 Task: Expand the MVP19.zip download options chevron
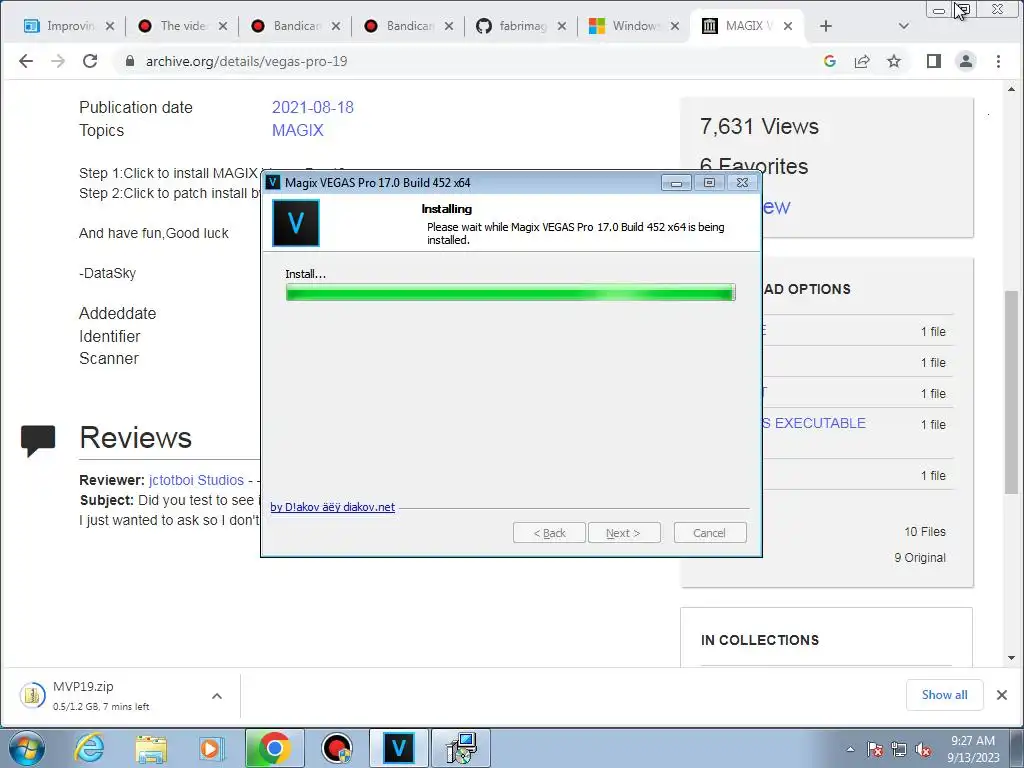(217, 696)
